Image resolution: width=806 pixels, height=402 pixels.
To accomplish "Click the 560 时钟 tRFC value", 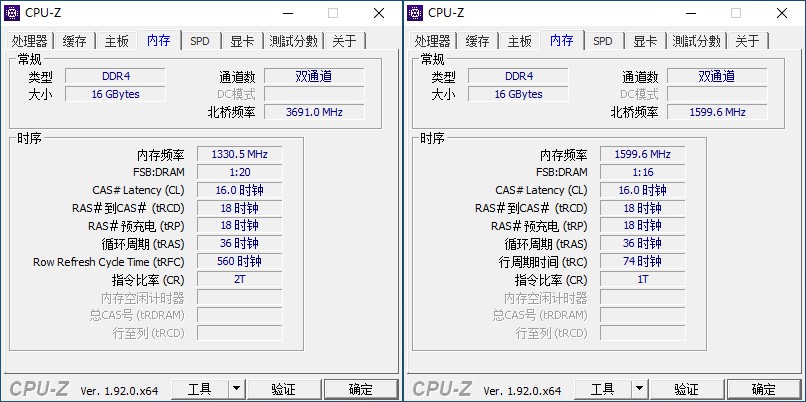I will (240, 262).
